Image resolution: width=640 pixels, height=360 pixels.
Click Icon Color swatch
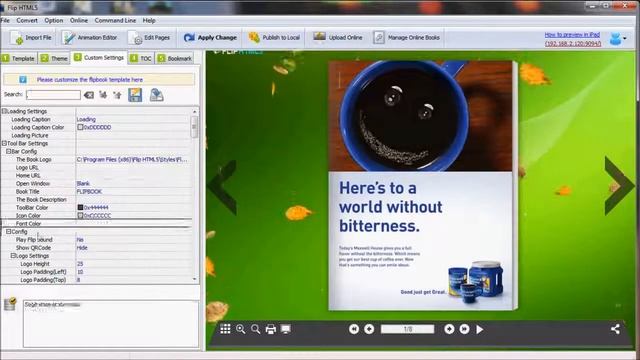pos(80,216)
